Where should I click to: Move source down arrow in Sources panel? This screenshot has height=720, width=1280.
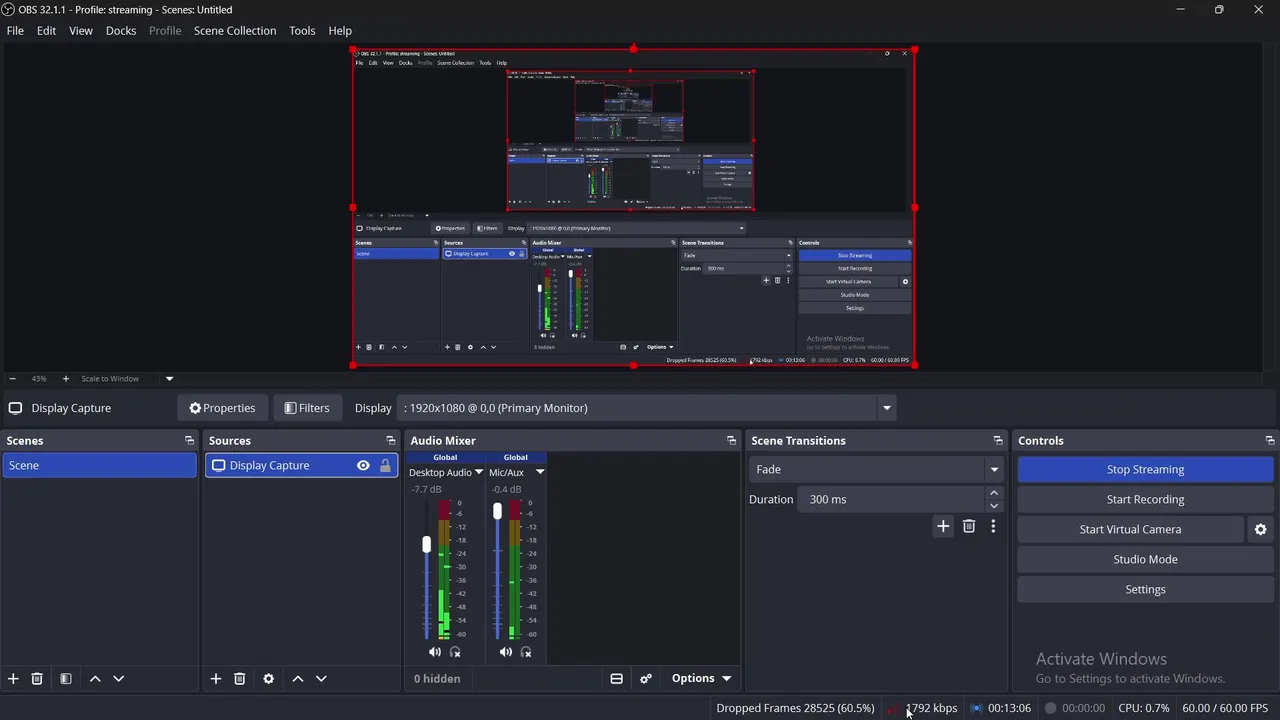tap(322, 679)
